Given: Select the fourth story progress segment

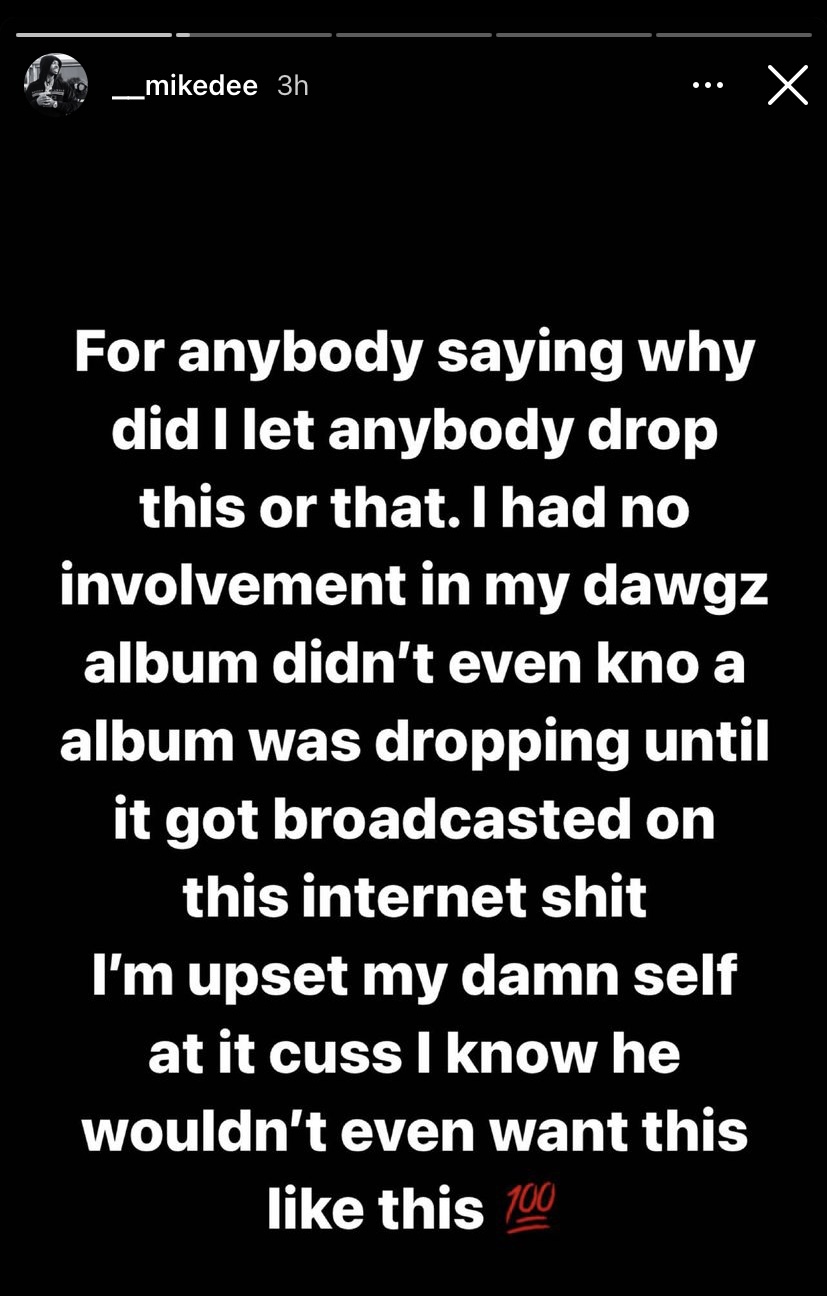Looking at the screenshot, I should point(574,35).
